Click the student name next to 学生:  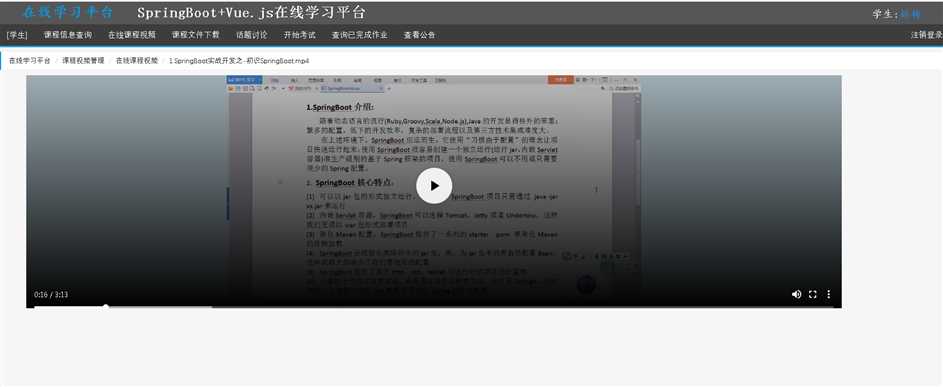click(911, 14)
